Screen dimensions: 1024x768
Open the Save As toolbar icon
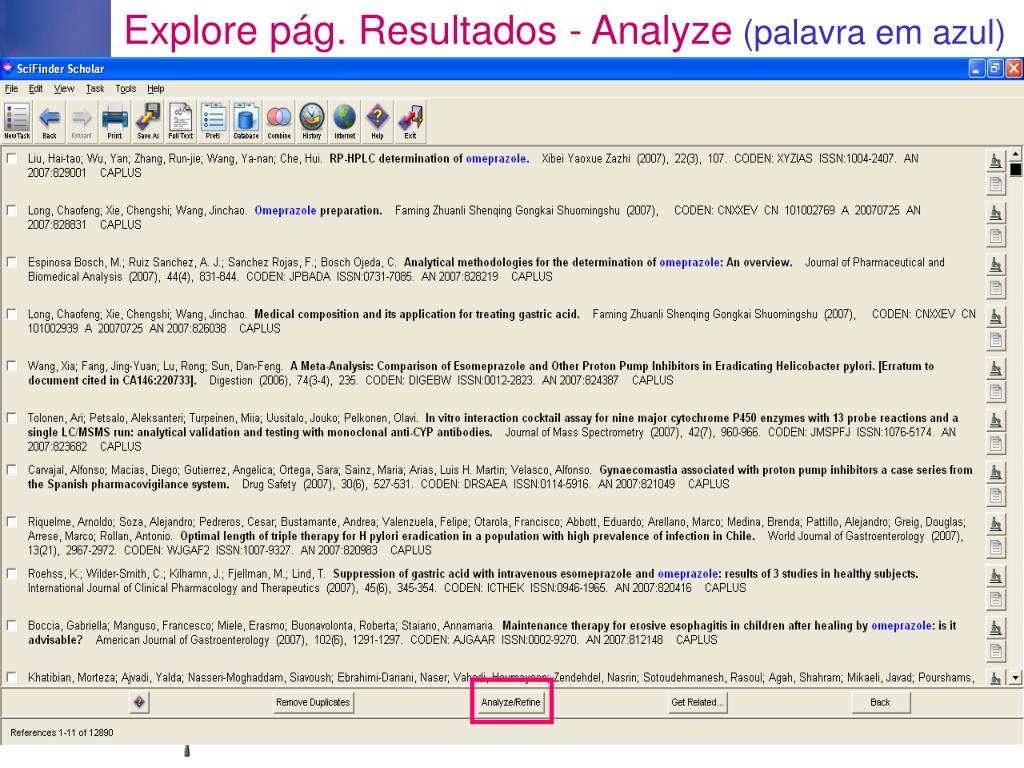pyautogui.click(x=148, y=121)
